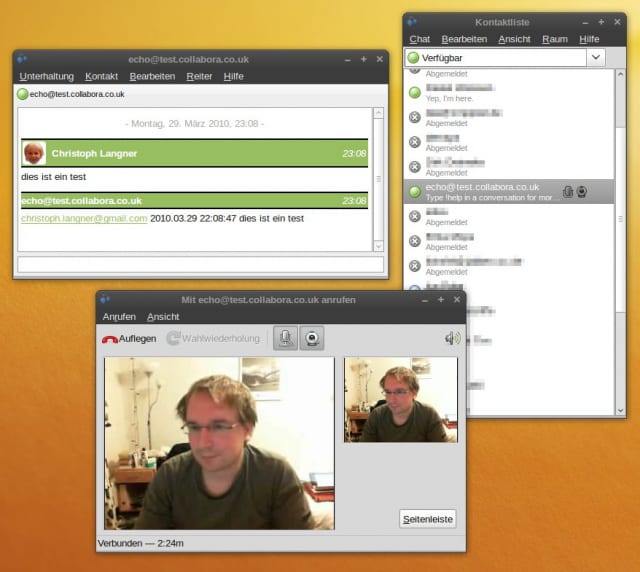
Task: Click the Empathy icon in chat window title bar
Action: pos(22,60)
